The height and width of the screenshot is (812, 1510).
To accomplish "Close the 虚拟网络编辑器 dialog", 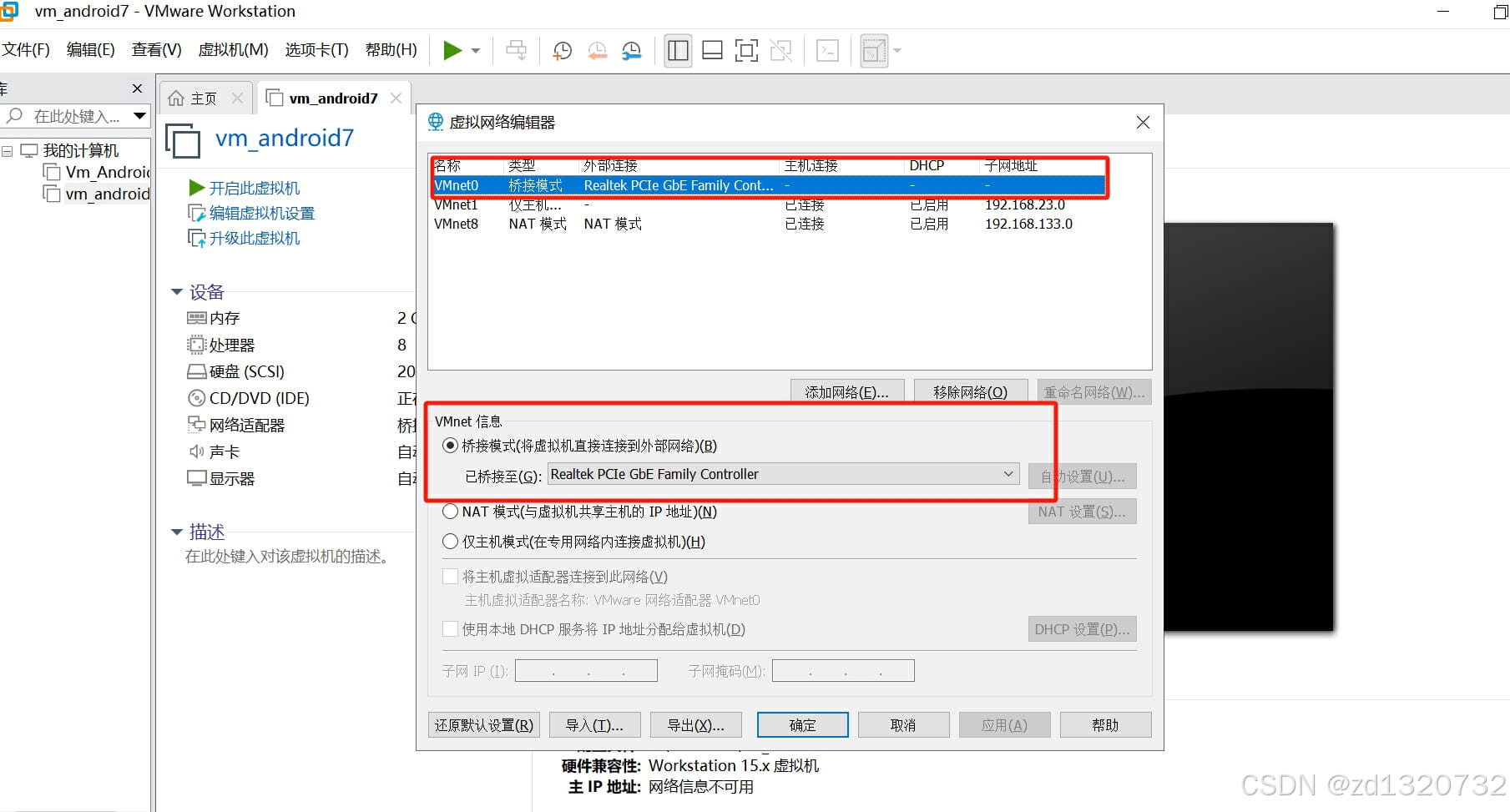I will [1143, 123].
